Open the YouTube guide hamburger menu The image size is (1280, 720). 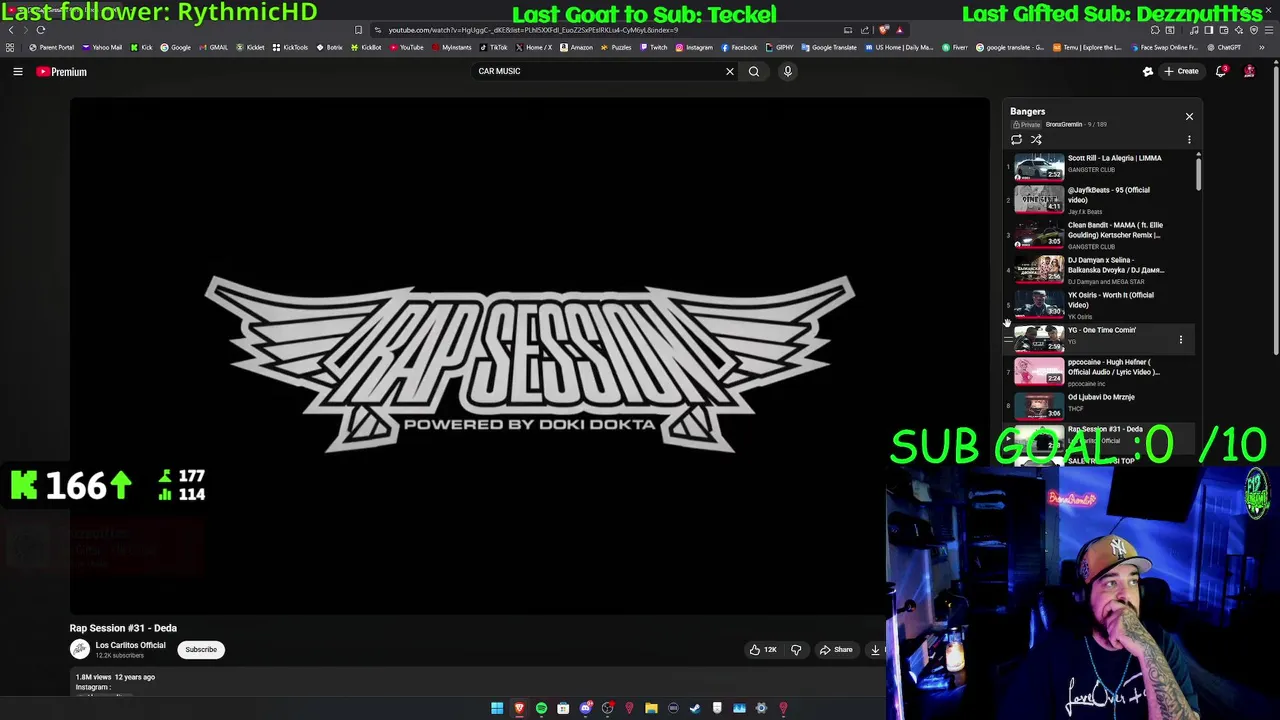coord(17,71)
